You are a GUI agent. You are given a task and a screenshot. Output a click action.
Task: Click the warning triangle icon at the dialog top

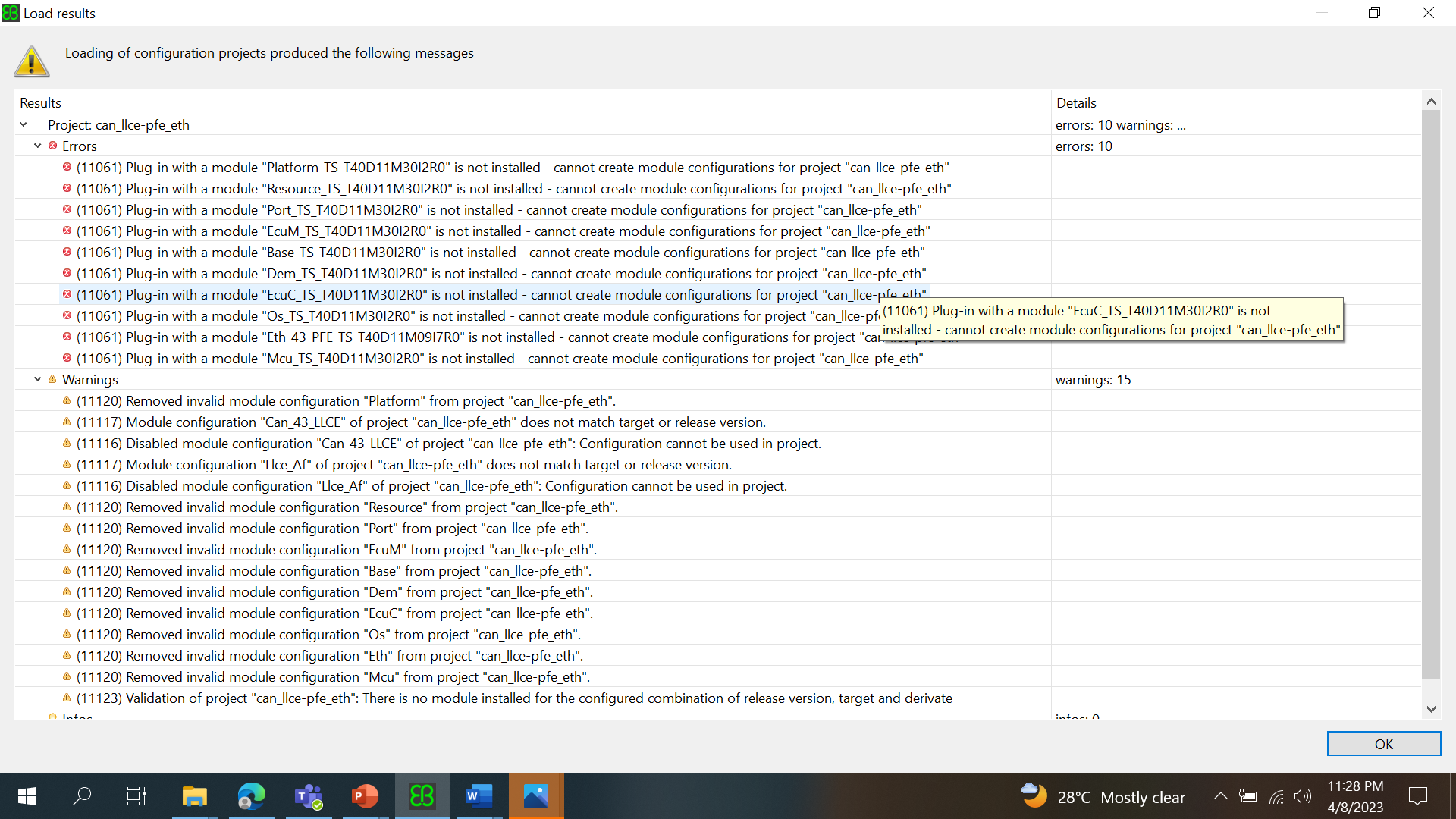tap(31, 61)
